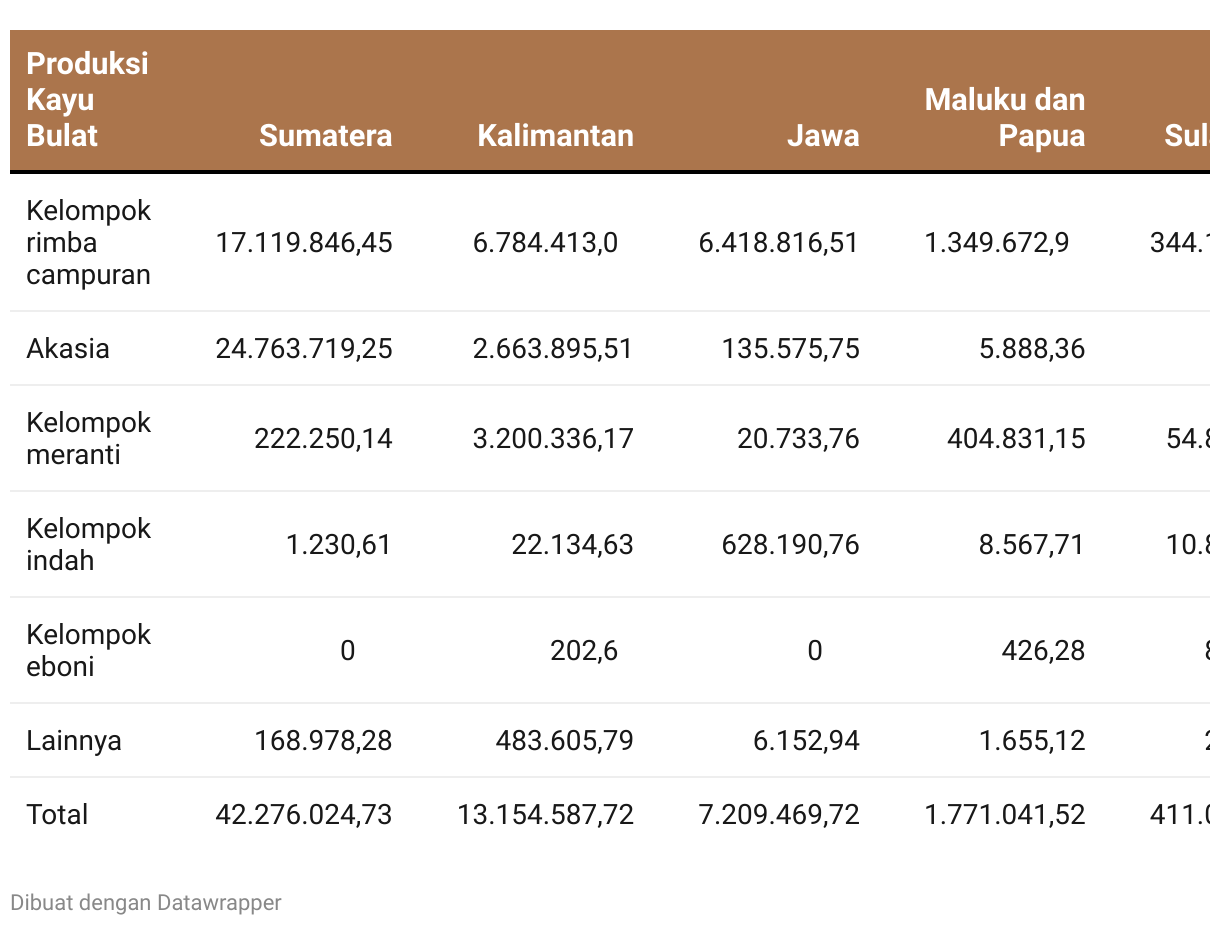Click the Total row label
This screenshot has height=926, width=1220.
pos(57,815)
